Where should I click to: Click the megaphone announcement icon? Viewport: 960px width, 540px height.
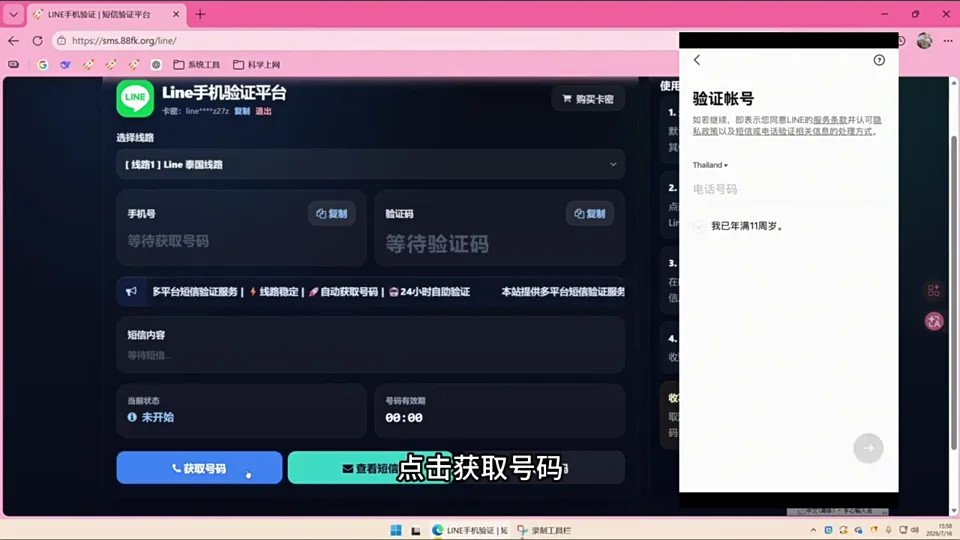[x=131, y=291]
